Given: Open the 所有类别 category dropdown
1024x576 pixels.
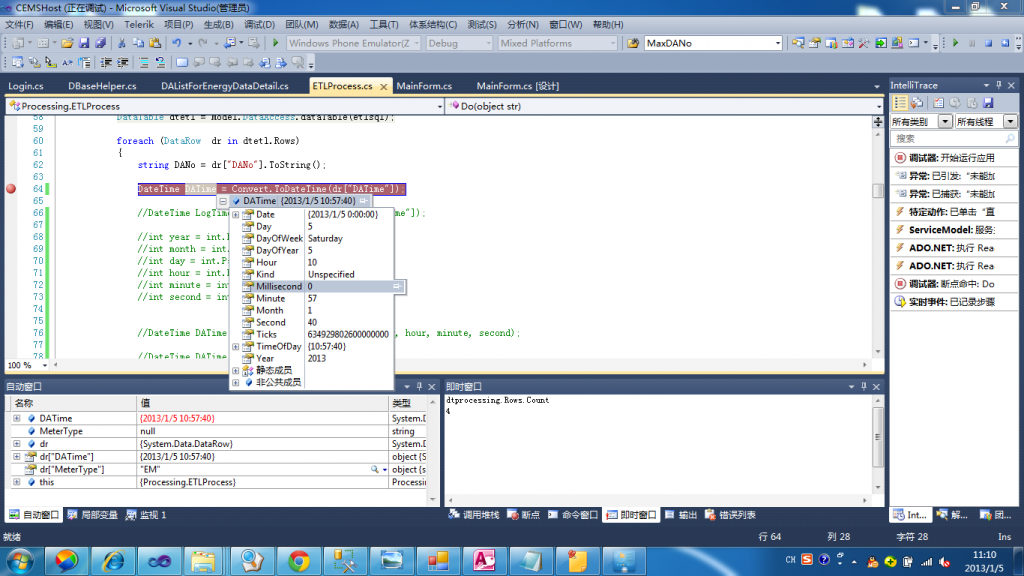Looking at the screenshot, I should 944,121.
